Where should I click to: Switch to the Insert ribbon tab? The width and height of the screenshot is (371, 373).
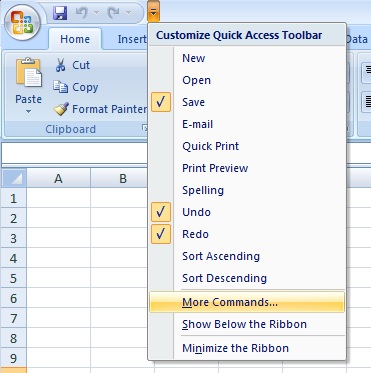pyautogui.click(x=132, y=39)
